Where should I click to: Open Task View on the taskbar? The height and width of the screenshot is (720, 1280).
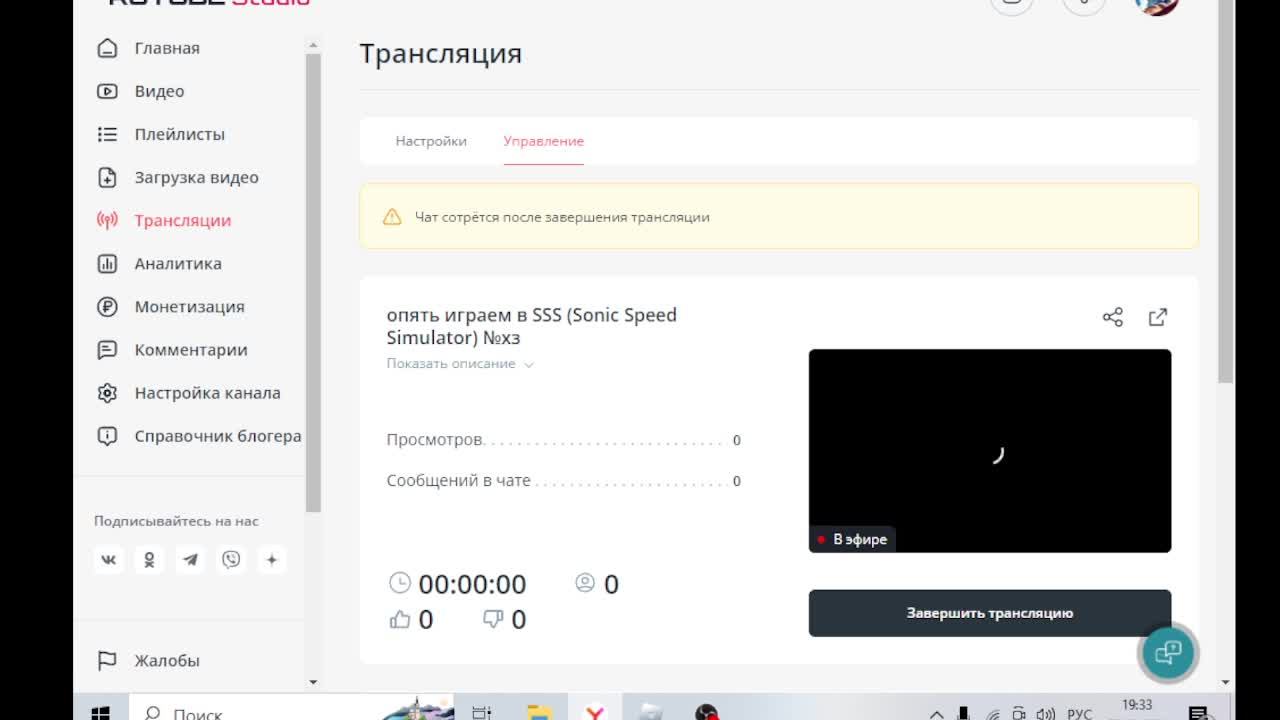click(482, 712)
